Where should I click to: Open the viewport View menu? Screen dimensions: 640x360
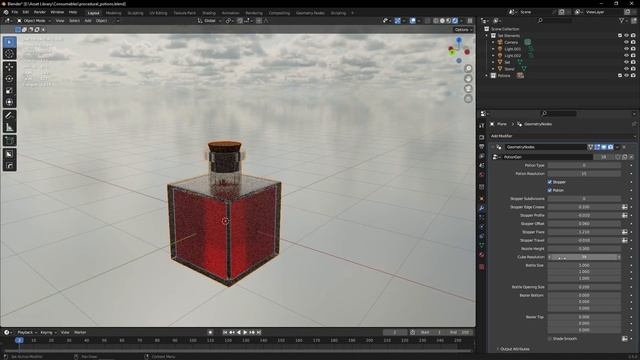pyautogui.click(x=60, y=20)
